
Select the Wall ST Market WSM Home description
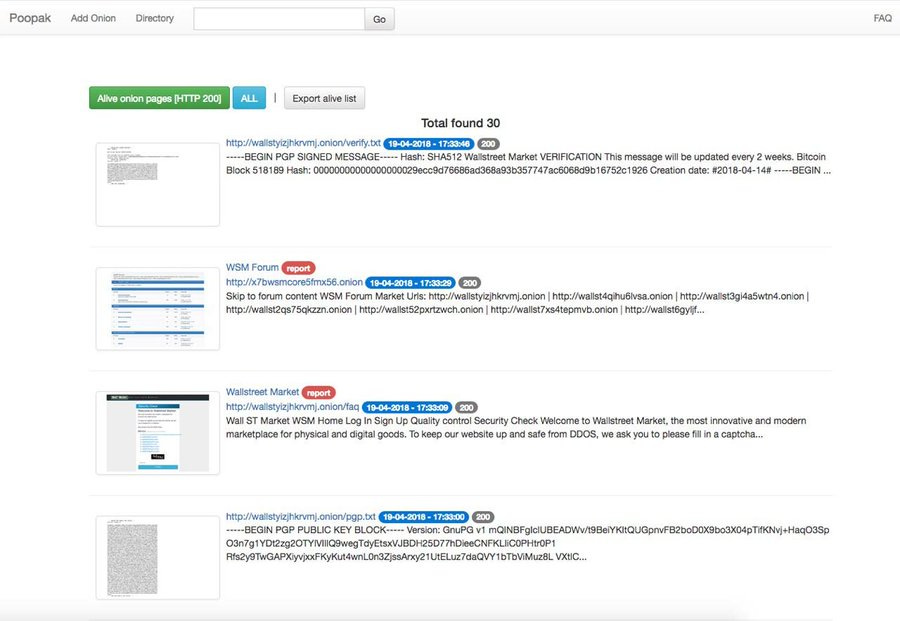pos(516,428)
